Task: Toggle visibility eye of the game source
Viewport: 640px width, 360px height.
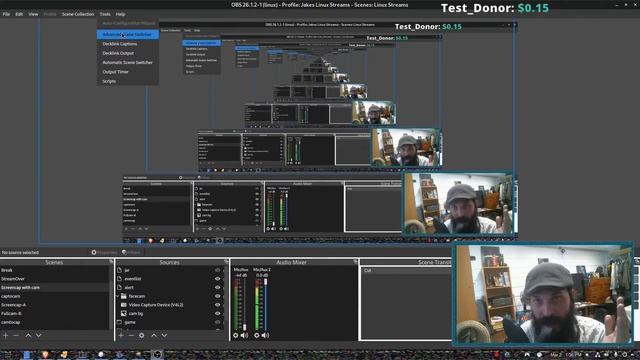Action: coord(218,322)
